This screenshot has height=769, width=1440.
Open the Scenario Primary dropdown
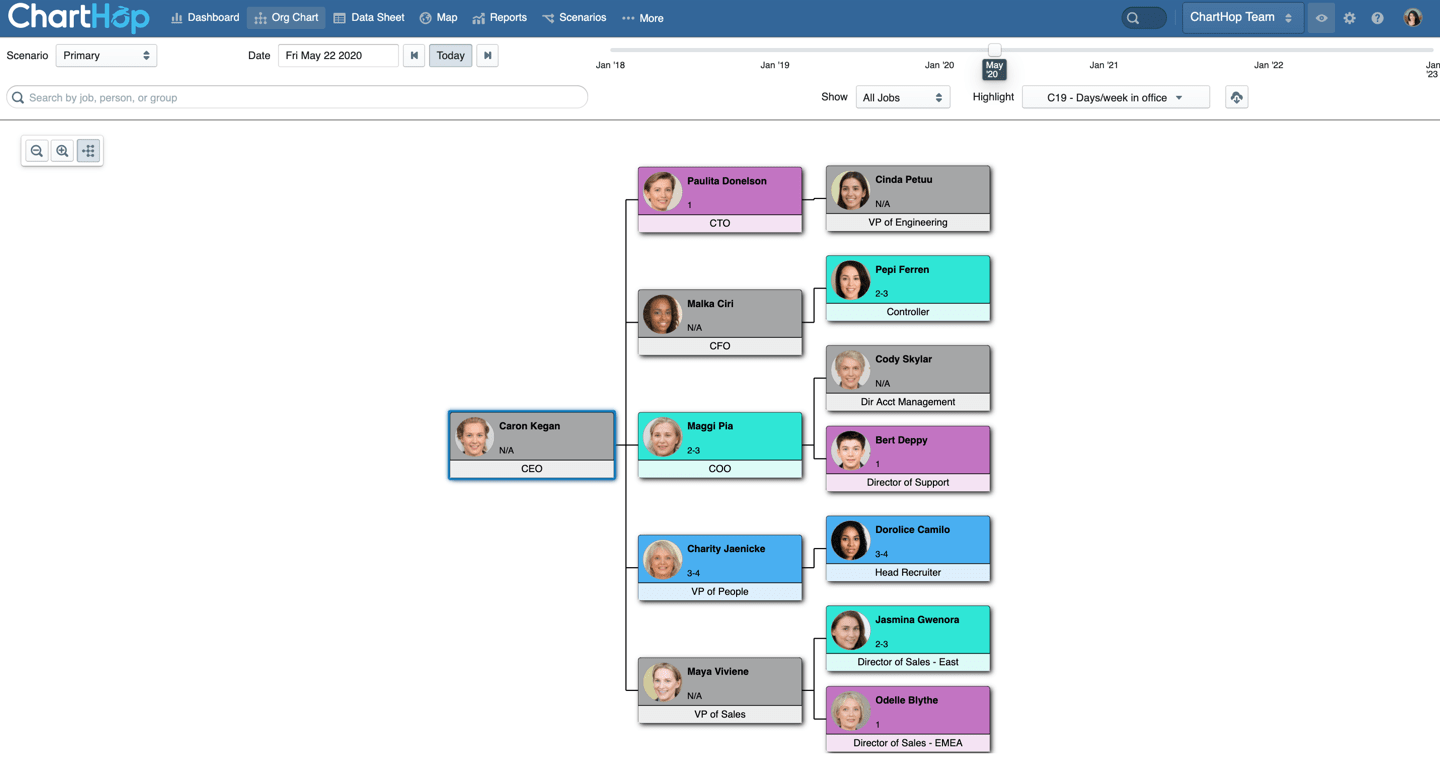pos(106,56)
